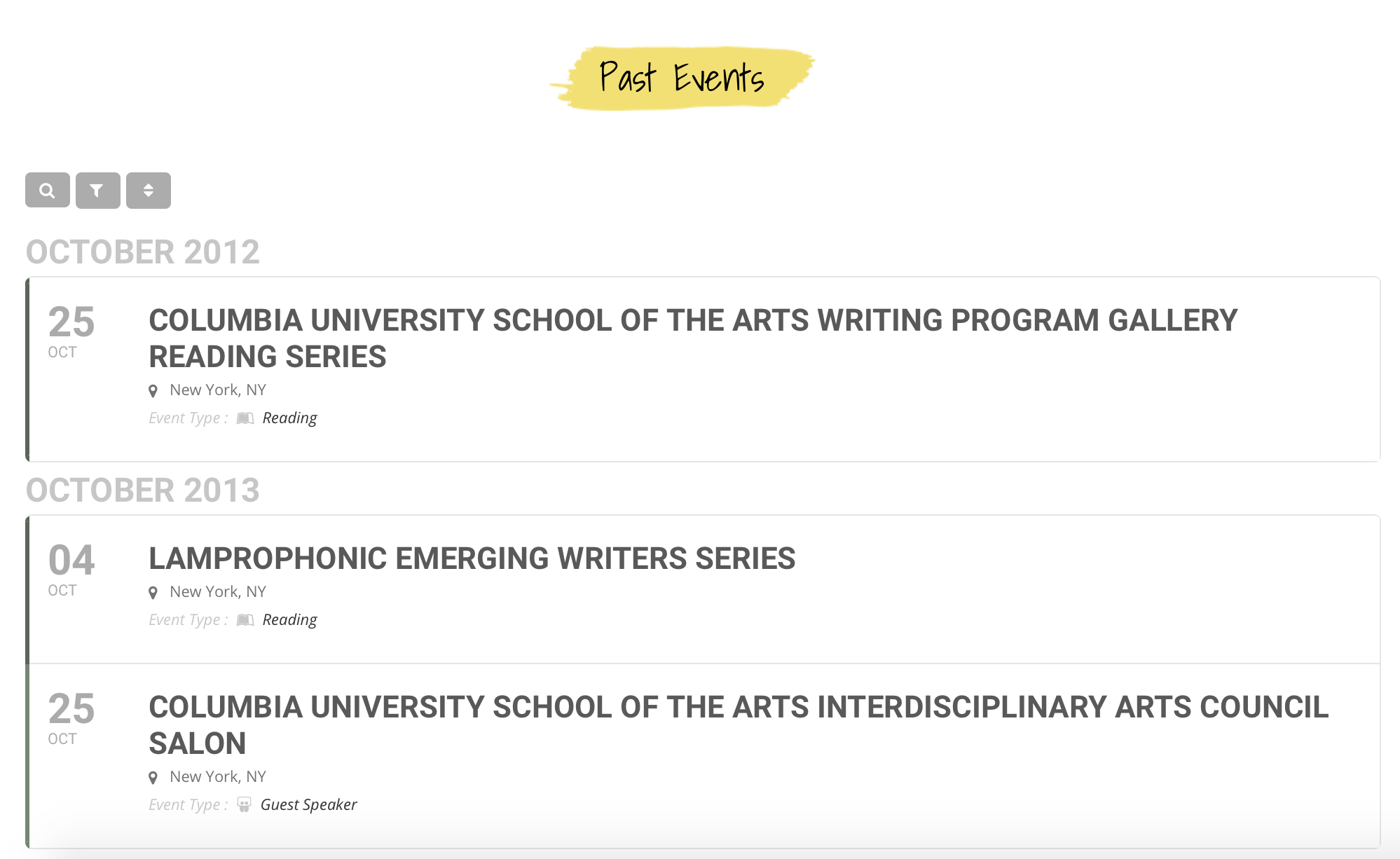Click location pin for Gallery Reading Series

click(153, 391)
